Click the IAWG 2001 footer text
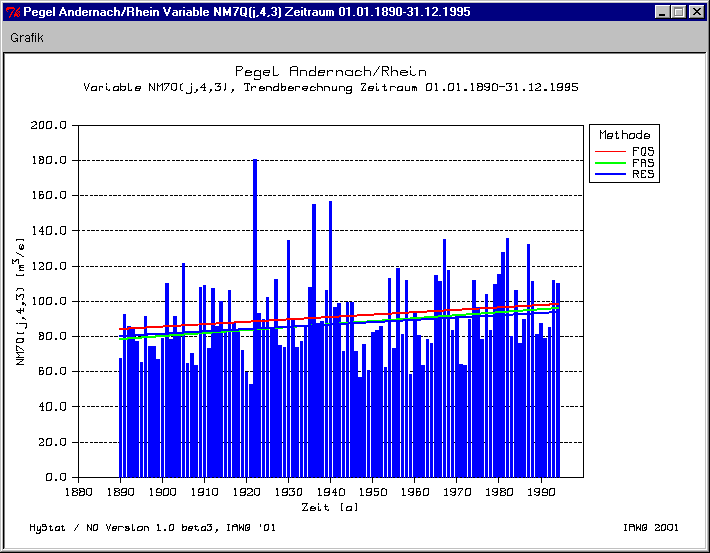This screenshot has width=710, height=553. point(651,528)
